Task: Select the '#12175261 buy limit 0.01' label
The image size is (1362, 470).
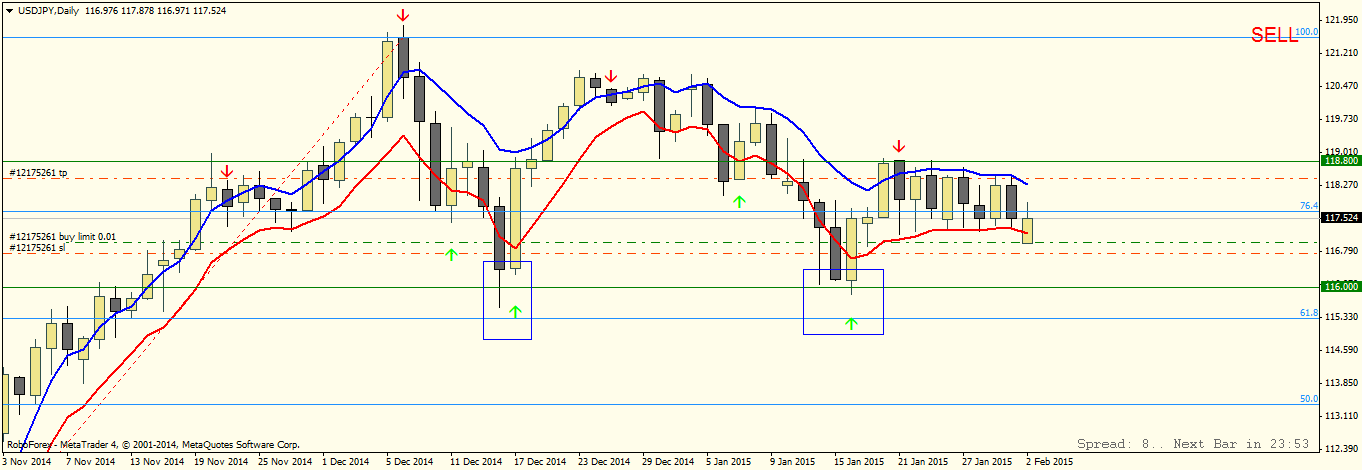Action: 63,236
